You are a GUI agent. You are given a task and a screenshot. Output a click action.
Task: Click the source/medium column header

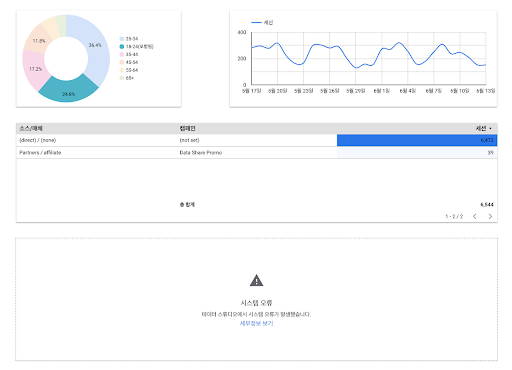pyautogui.click(x=31, y=128)
